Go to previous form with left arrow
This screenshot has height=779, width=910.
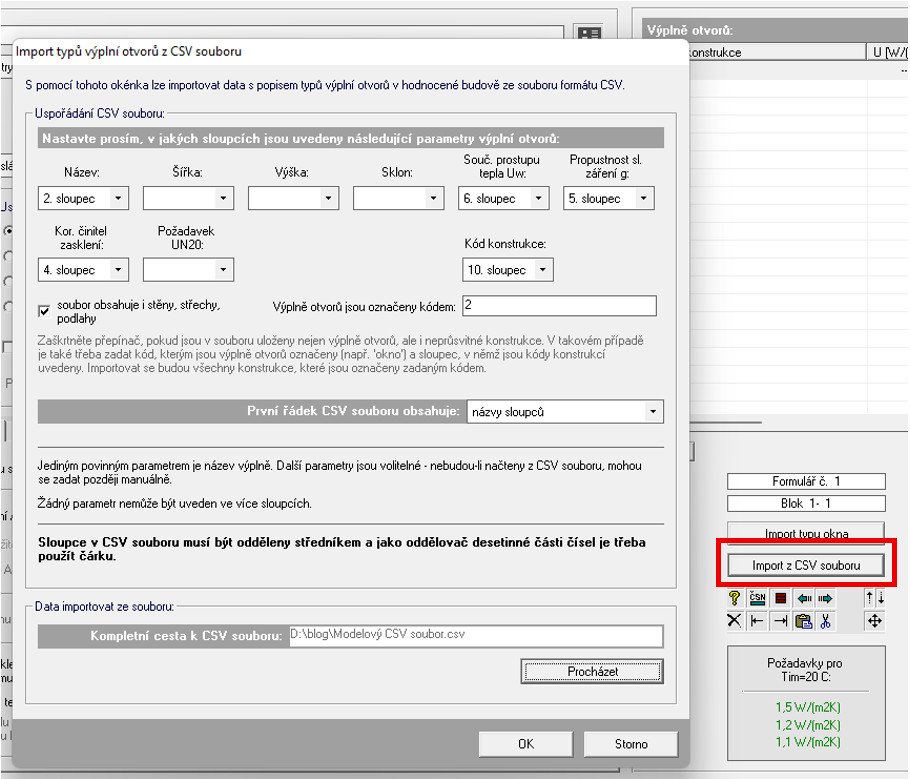point(804,598)
